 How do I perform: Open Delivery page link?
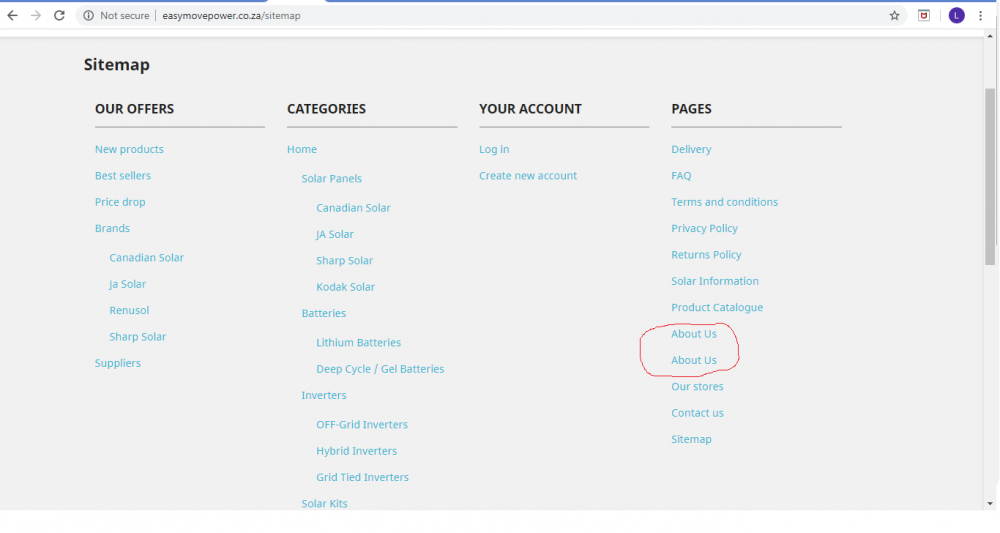691,149
